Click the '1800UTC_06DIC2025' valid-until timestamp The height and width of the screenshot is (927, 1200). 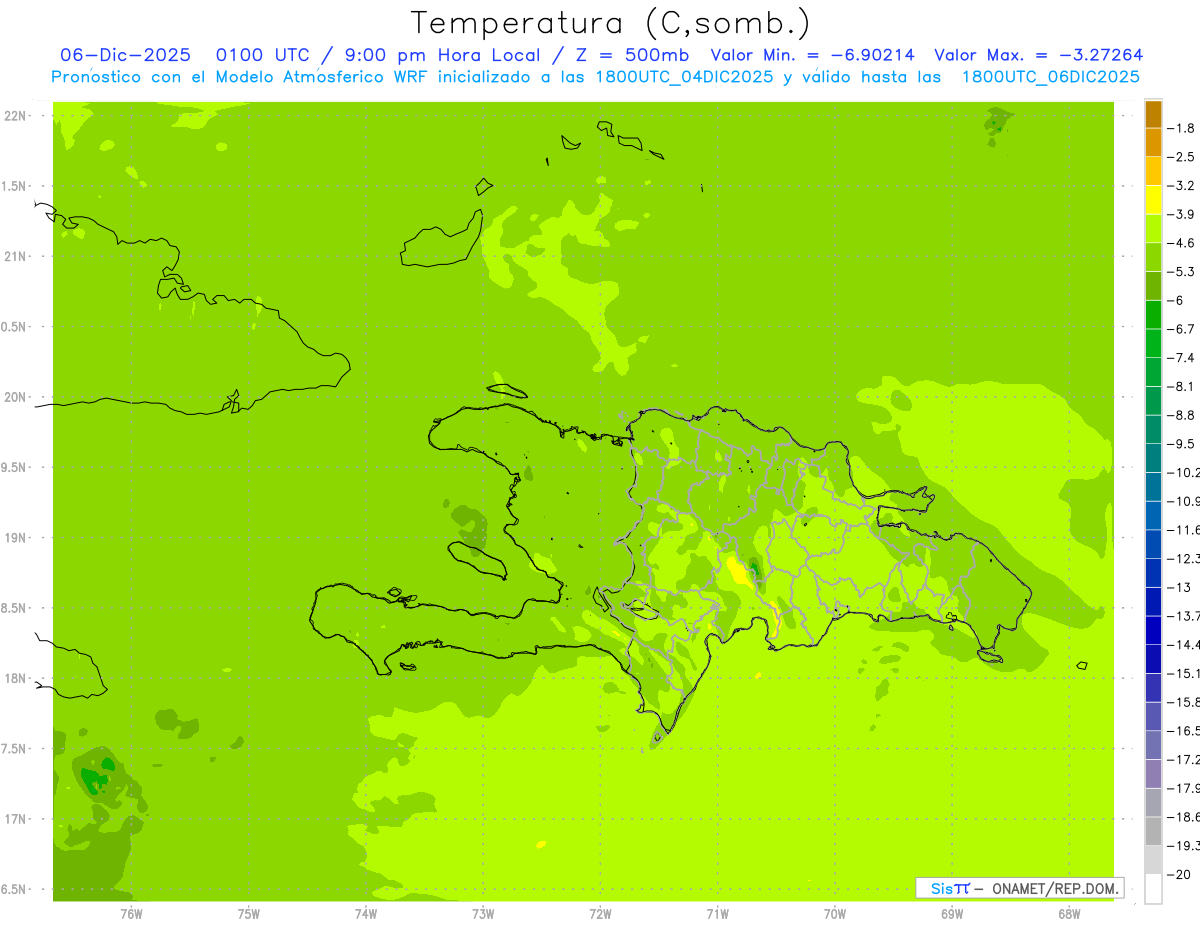pos(1050,77)
